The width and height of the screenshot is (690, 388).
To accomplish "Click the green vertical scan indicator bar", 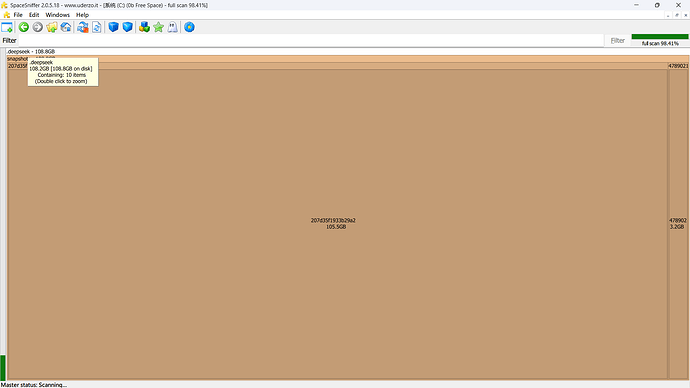I will (x=3, y=368).
